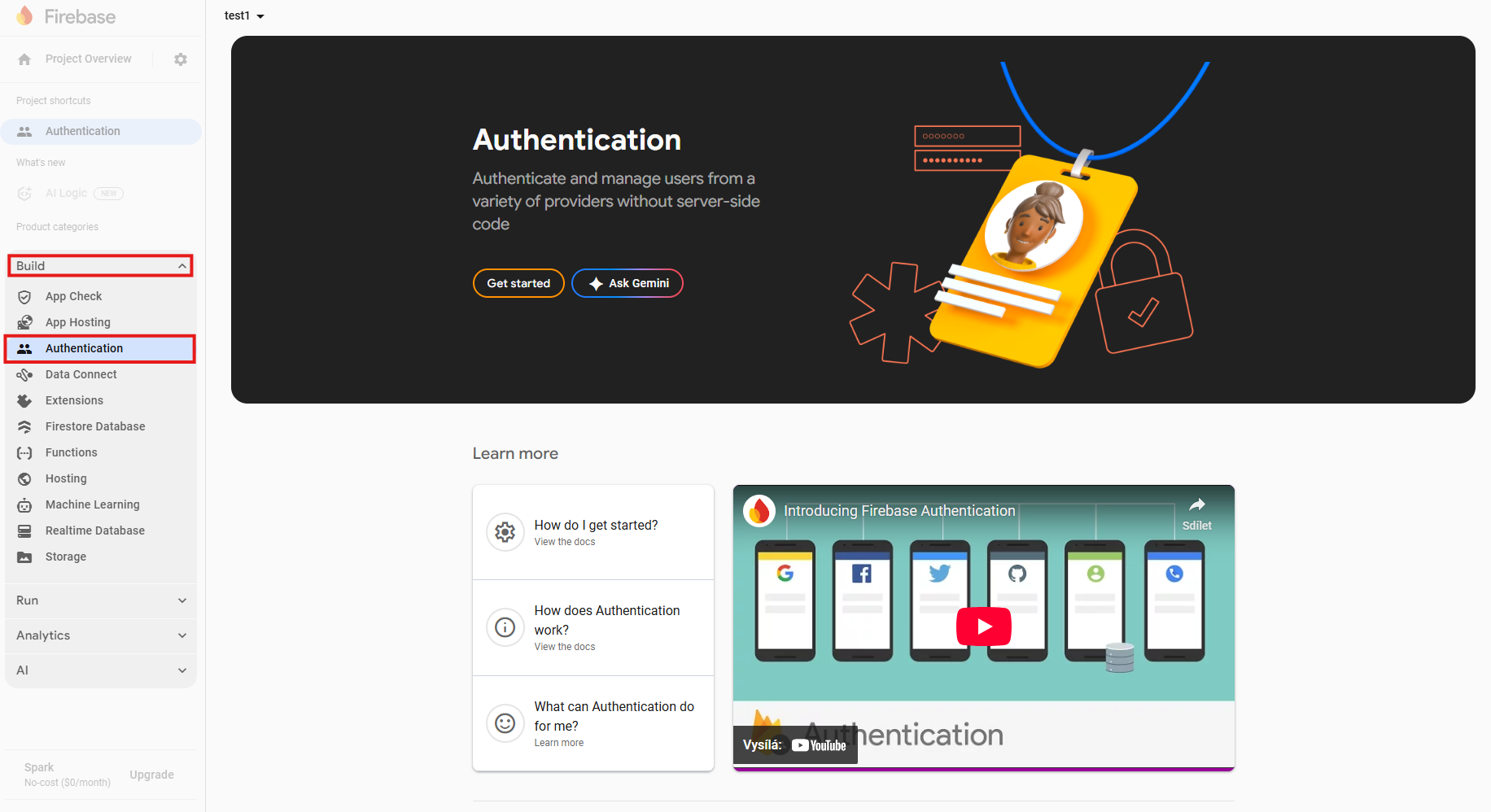Open the test1 project dropdown
1491x812 pixels.
(244, 15)
